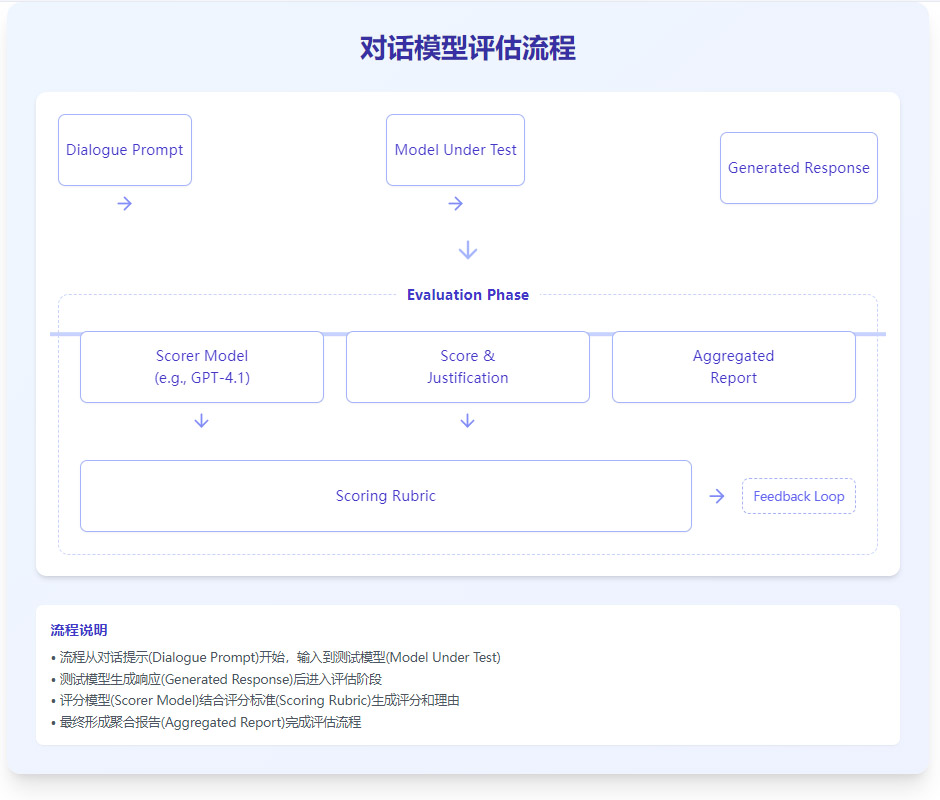Screen dimensions: 940x800
Task: Click the bullet starting with 流程从对话提示
Action: 275,657
